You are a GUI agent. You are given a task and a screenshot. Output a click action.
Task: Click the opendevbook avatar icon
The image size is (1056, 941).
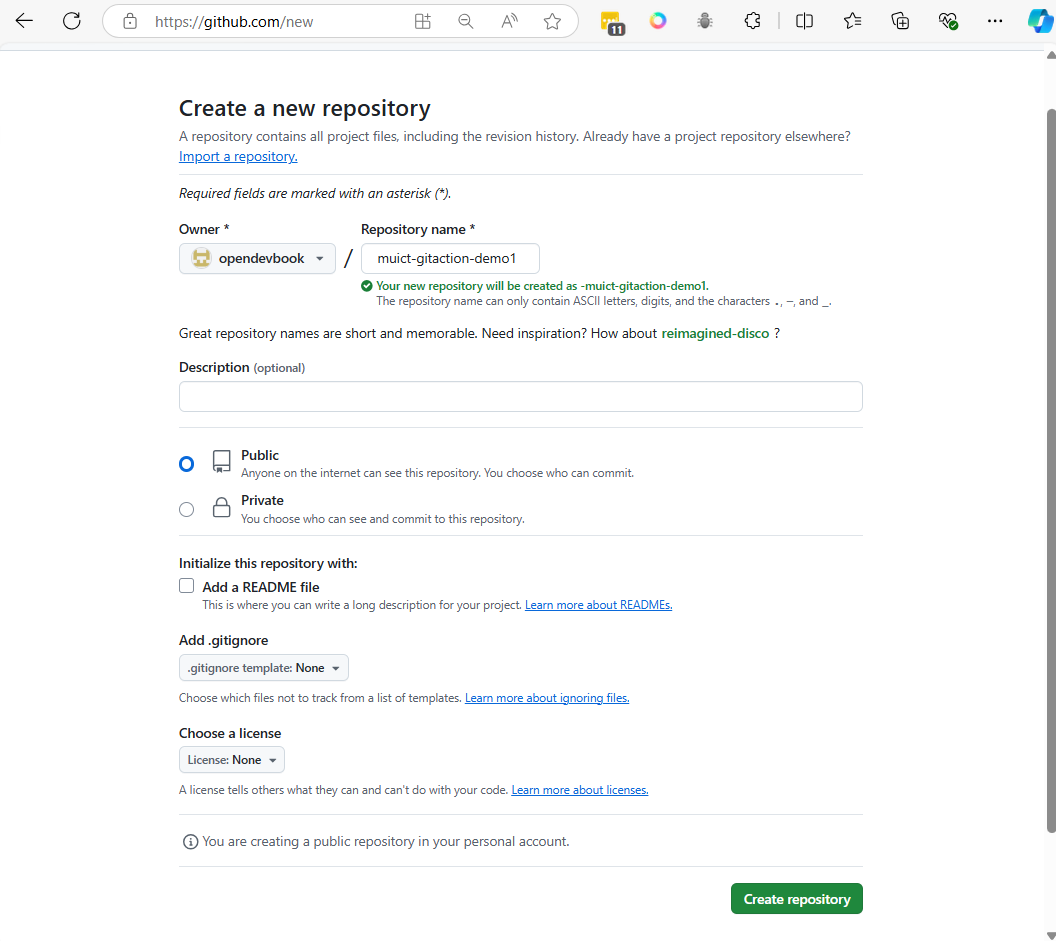tap(201, 258)
